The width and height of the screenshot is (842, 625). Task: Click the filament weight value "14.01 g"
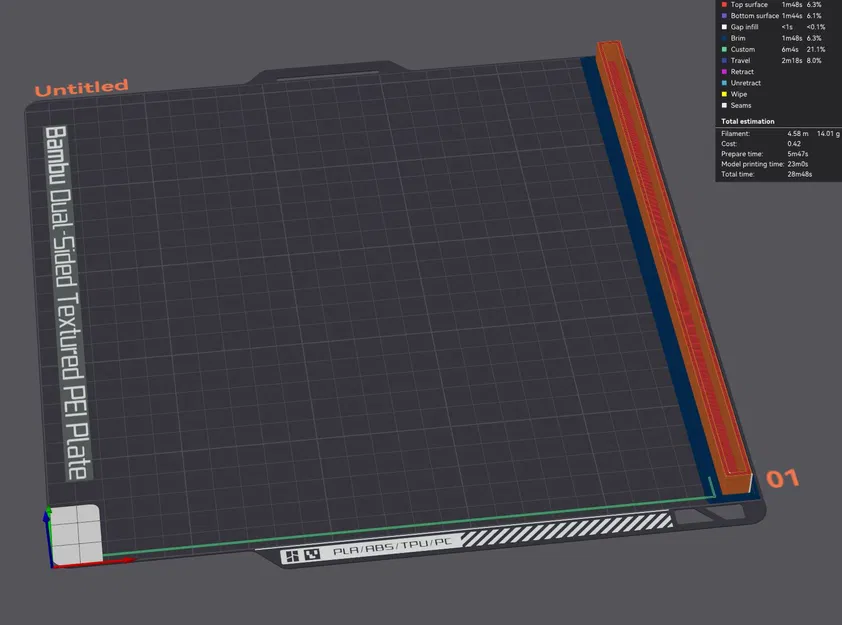[x=828, y=134]
